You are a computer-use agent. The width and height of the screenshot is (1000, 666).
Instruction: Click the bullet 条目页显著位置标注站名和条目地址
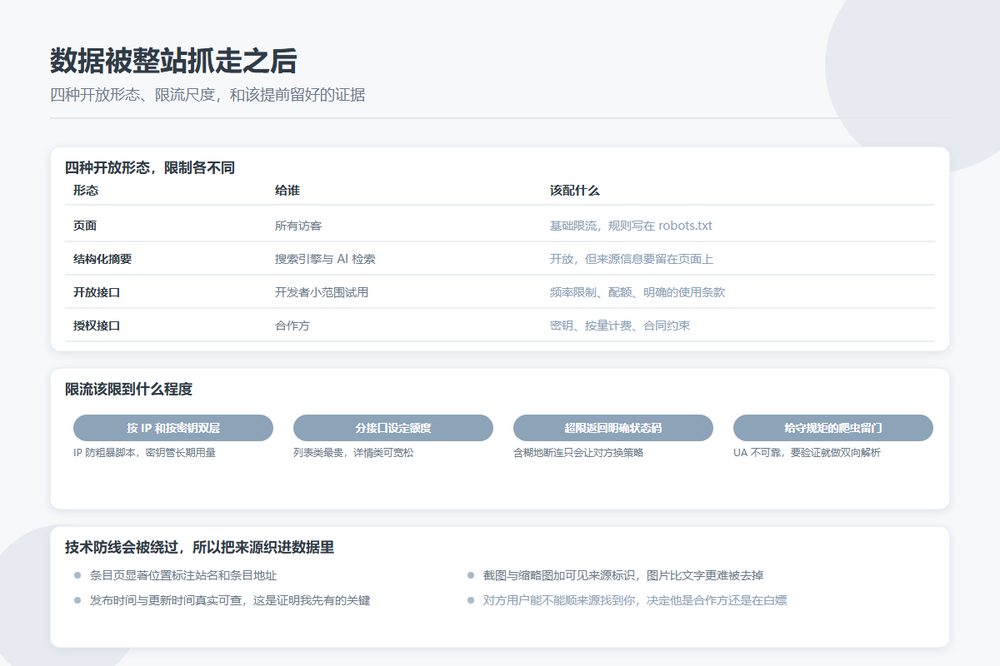point(183,575)
